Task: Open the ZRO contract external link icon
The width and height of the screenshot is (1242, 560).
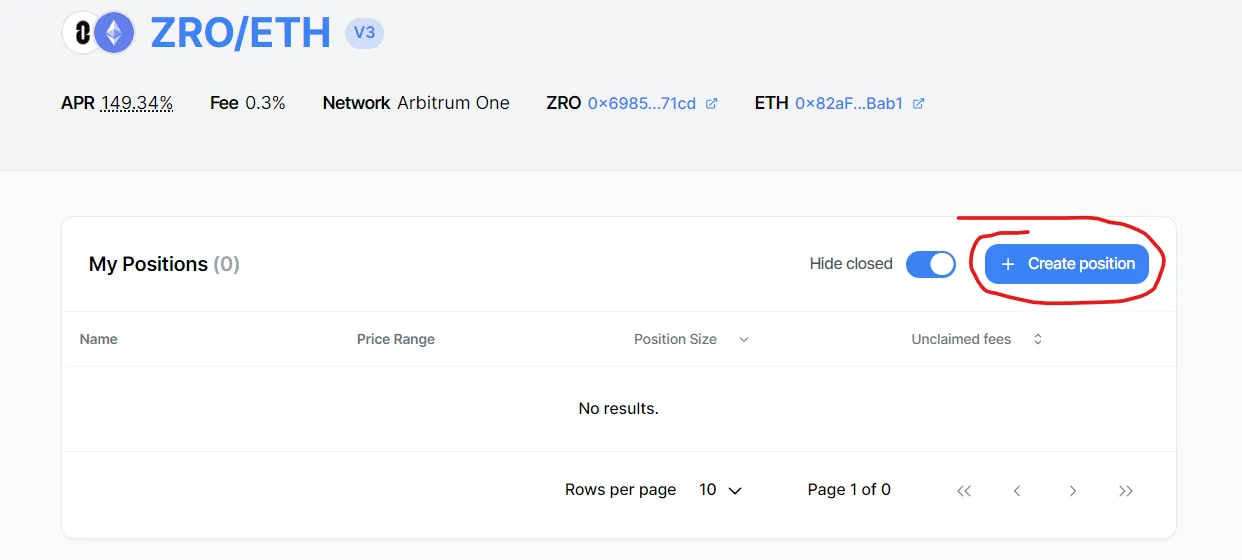Action: pyautogui.click(x=712, y=103)
